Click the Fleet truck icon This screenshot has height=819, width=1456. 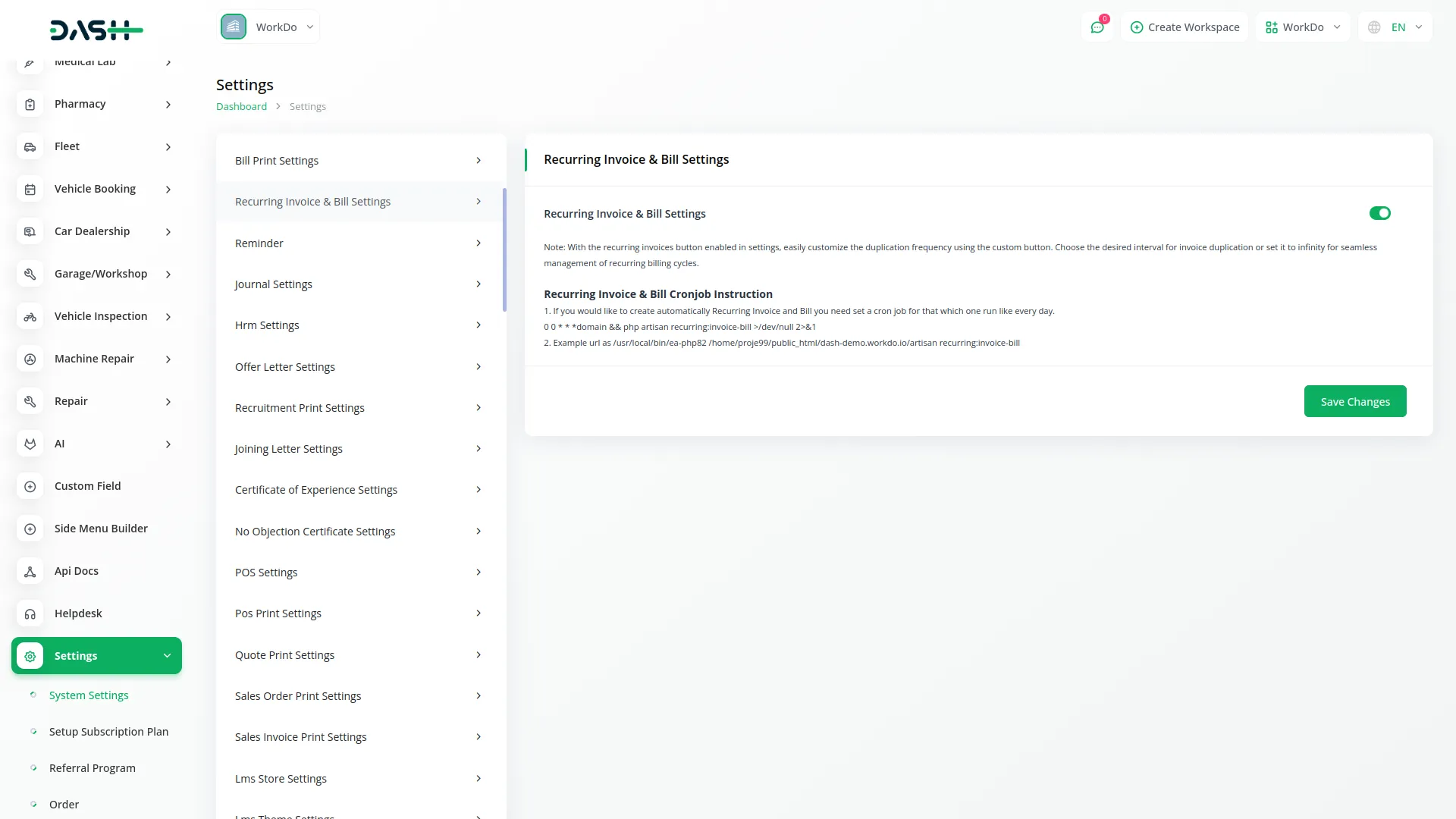click(x=30, y=147)
